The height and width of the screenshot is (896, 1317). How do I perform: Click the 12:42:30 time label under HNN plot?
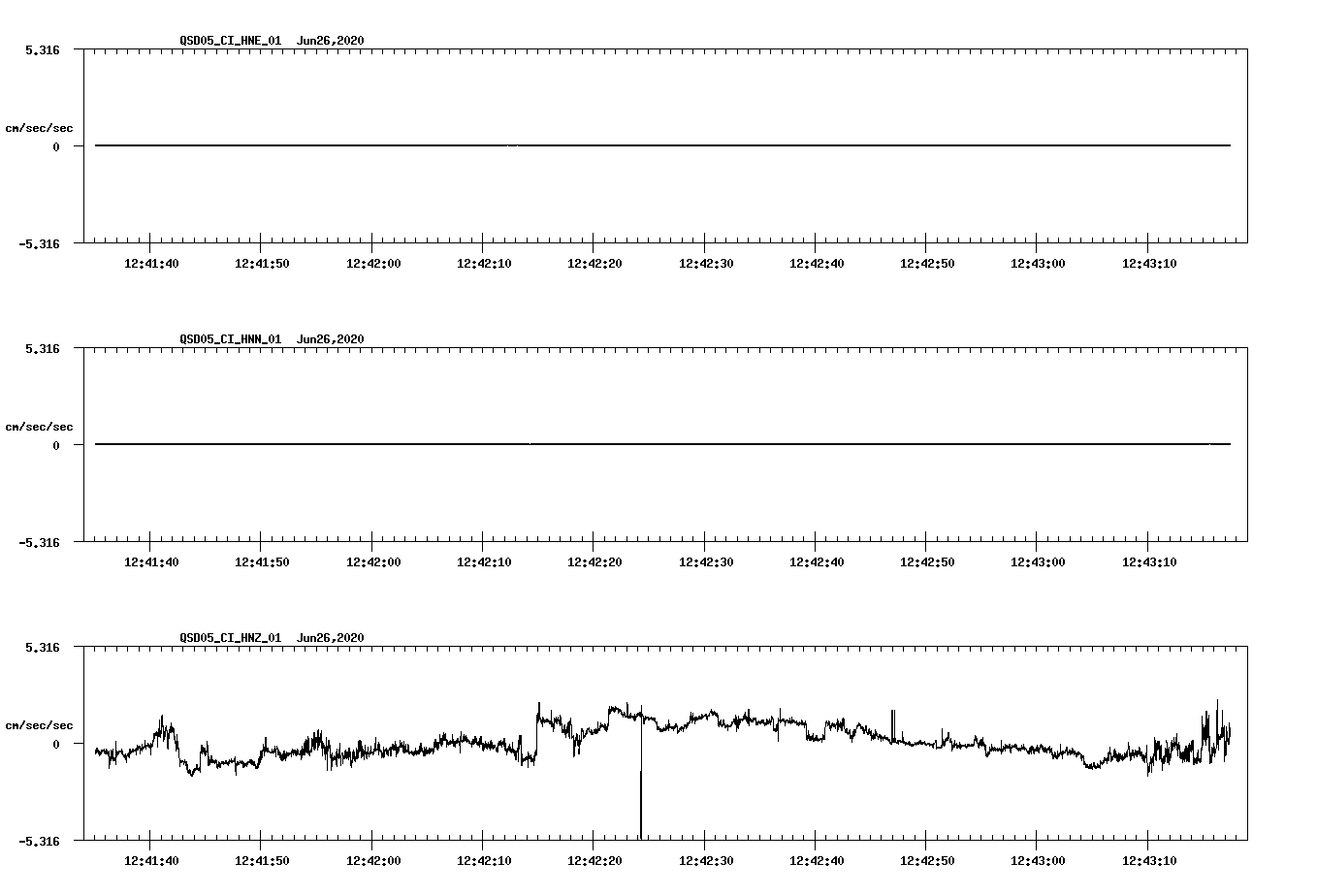coord(706,562)
